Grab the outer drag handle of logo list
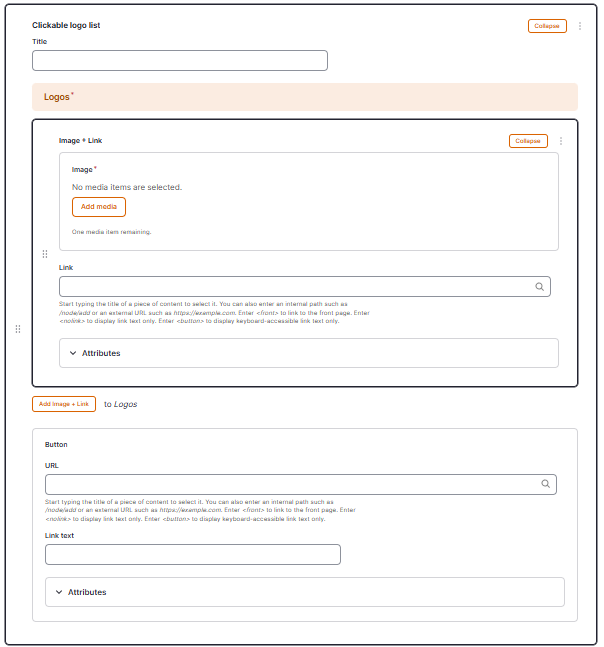This screenshot has width=604, height=647. click(18, 329)
